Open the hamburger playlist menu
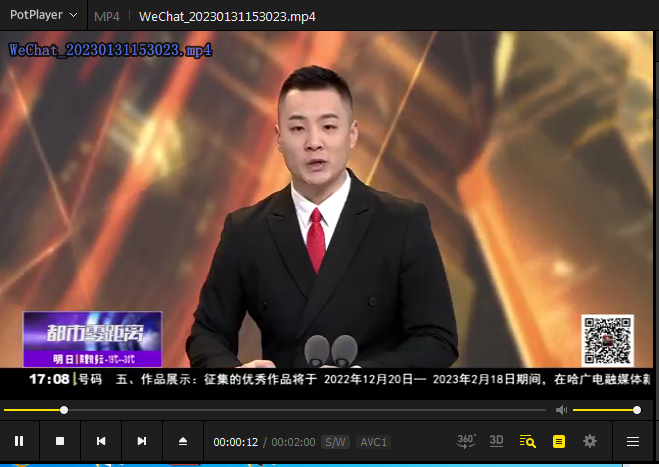The image size is (659, 467). click(x=632, y=441)
